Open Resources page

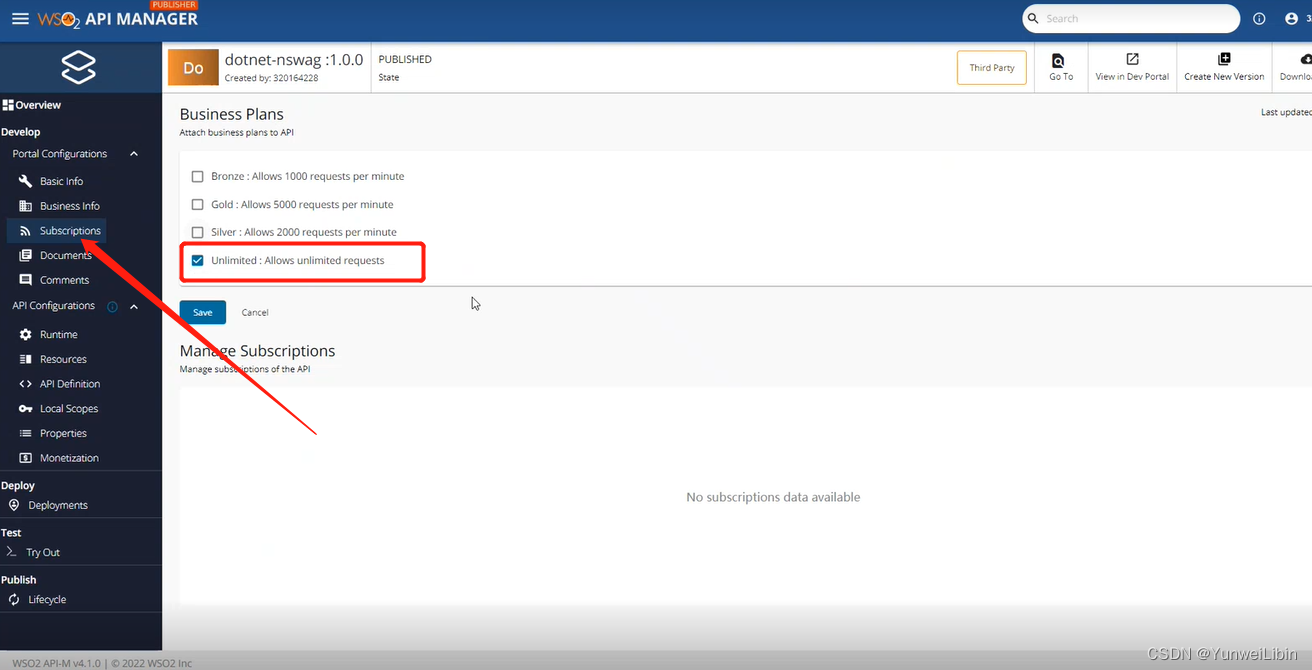coord(63,359)
